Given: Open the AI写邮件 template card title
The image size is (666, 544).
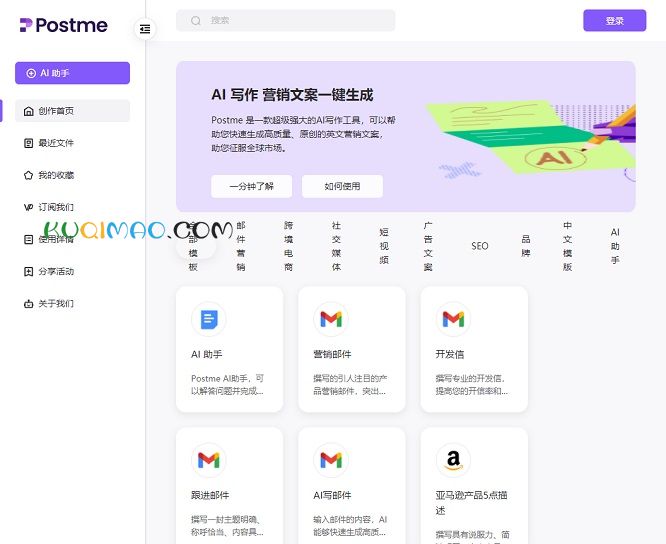Looking at the screenshot, I should point(332,495).
